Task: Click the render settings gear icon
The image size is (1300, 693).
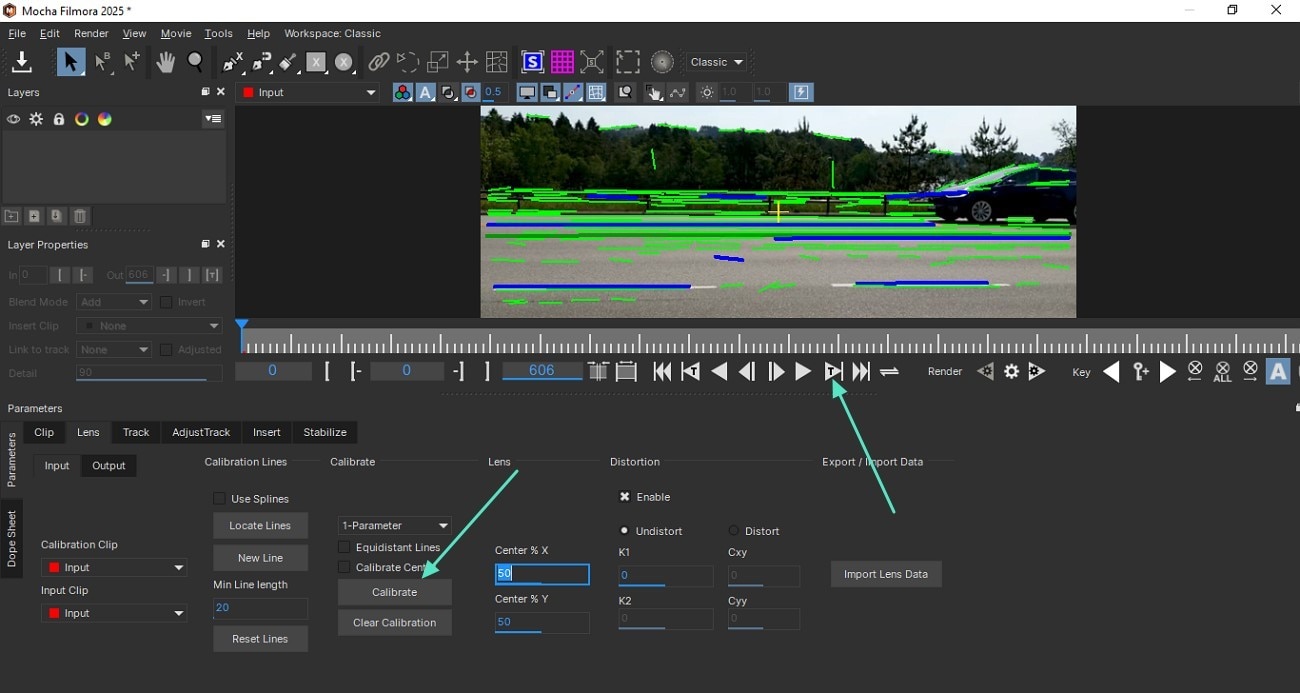Action: pyautogui.click(x=1011, y=372)
